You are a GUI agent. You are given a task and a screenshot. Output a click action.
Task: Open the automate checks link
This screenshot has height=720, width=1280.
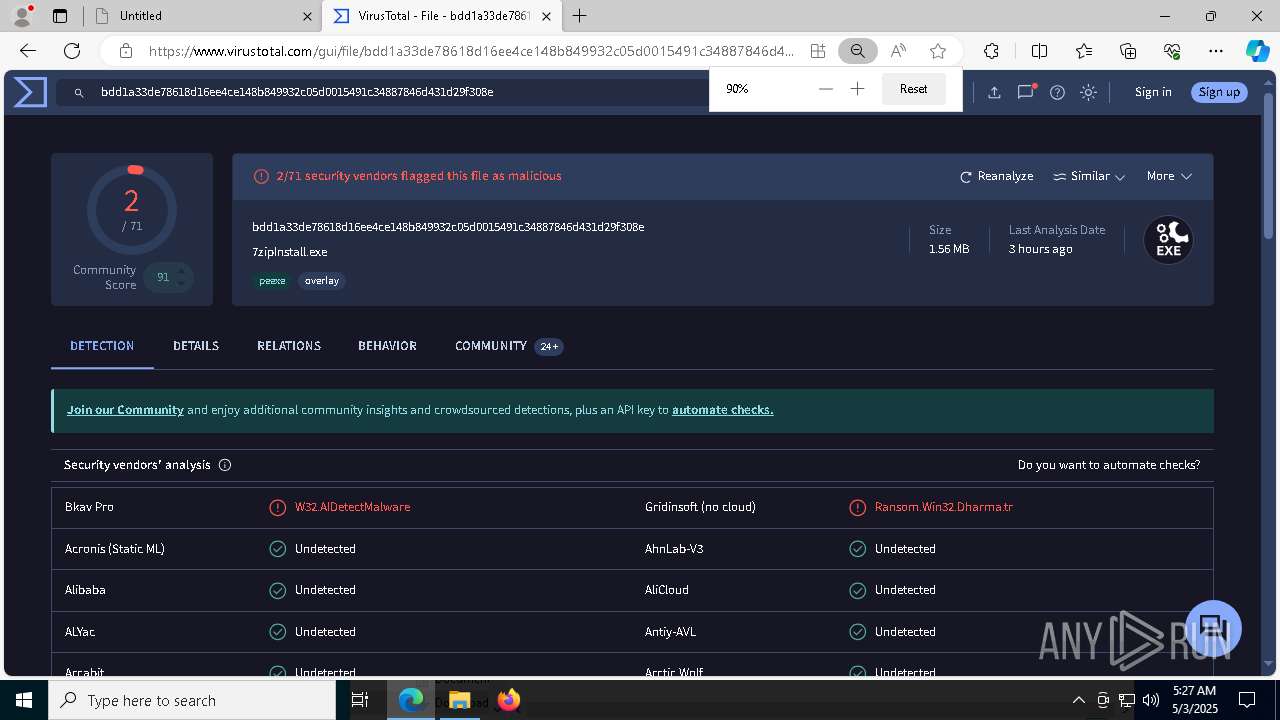[x=722, y=410]
